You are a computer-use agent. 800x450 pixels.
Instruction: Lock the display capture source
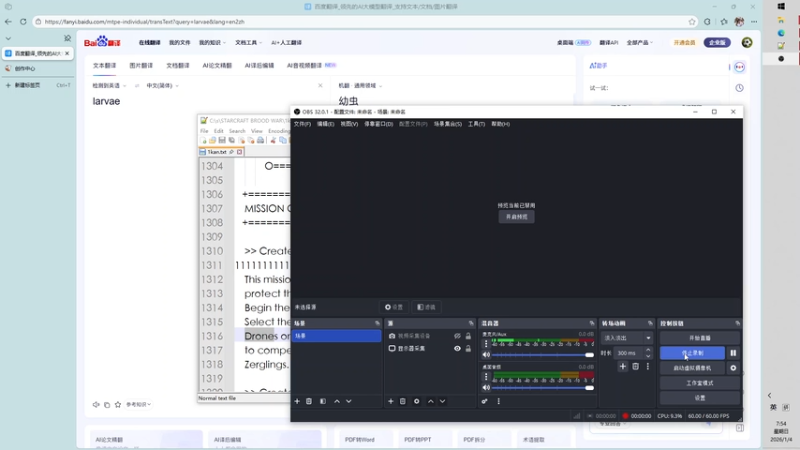(468, 348)
